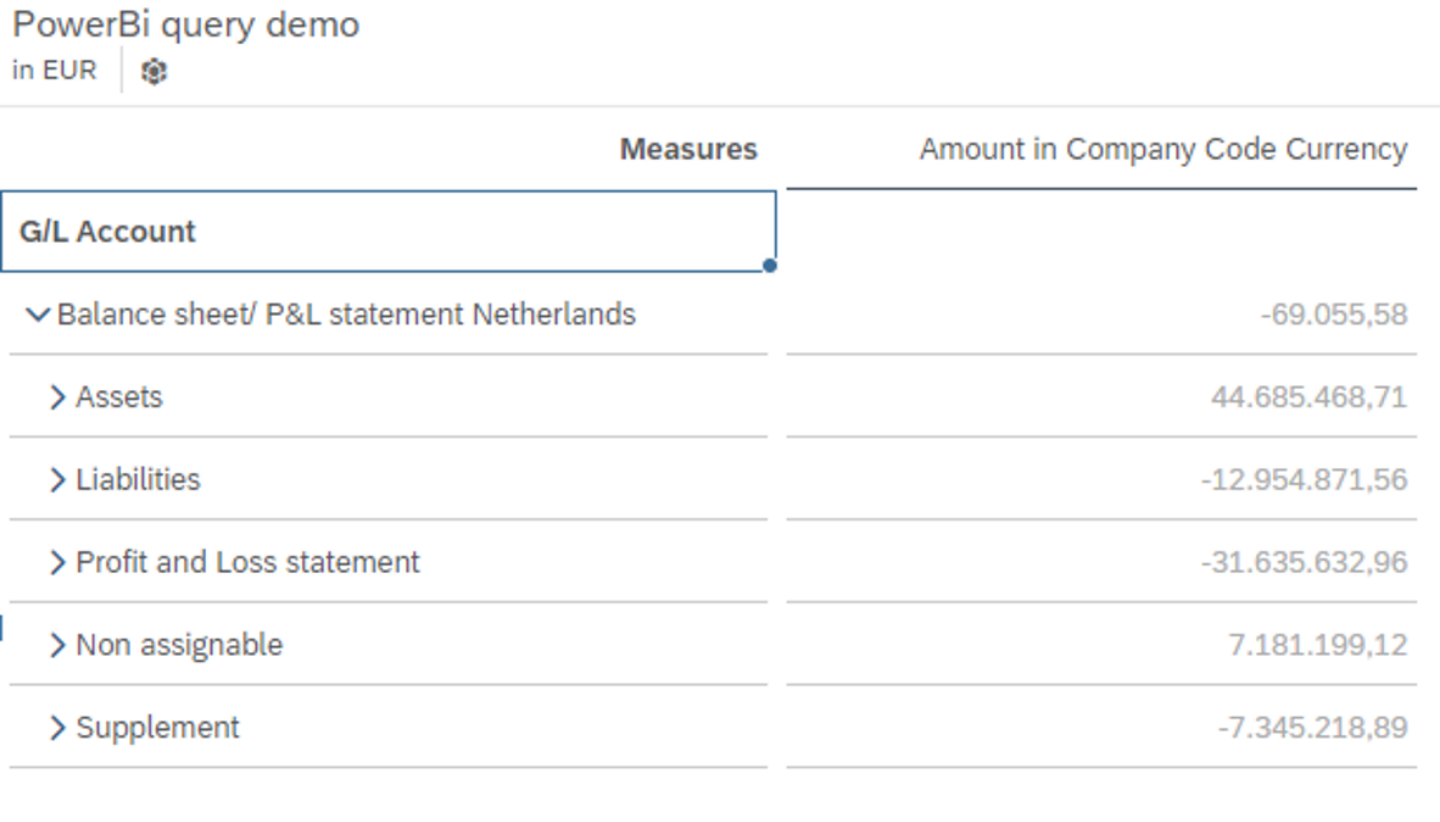The width and height of the screenshot is (1440, 822).
Task: Select the Profit and Loss statement label
Action: click(247, 563)
